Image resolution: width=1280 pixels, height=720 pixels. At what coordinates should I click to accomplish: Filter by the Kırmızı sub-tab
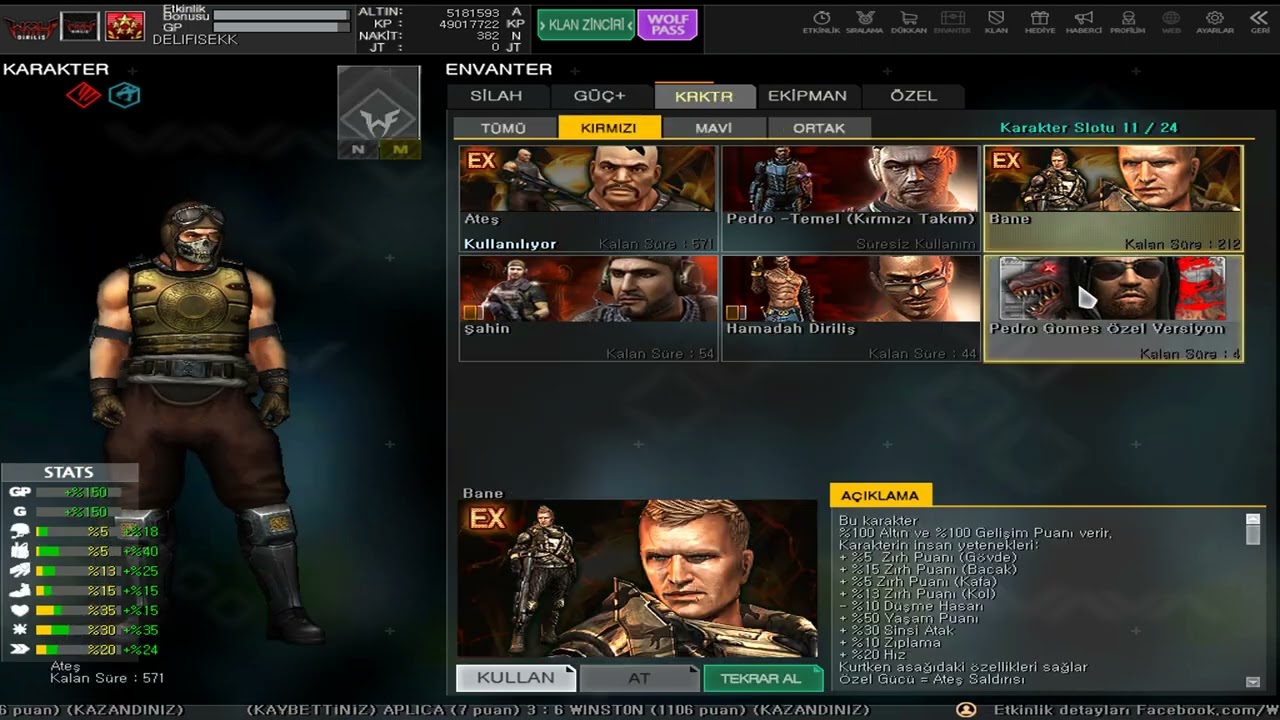coord(609,128)
